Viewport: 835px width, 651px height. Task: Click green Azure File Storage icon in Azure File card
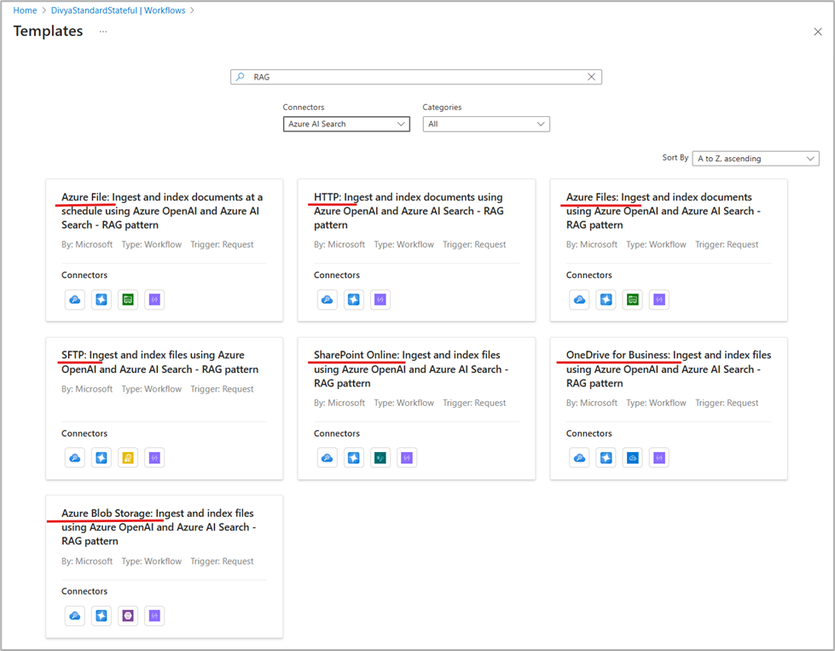coord(128,299)
